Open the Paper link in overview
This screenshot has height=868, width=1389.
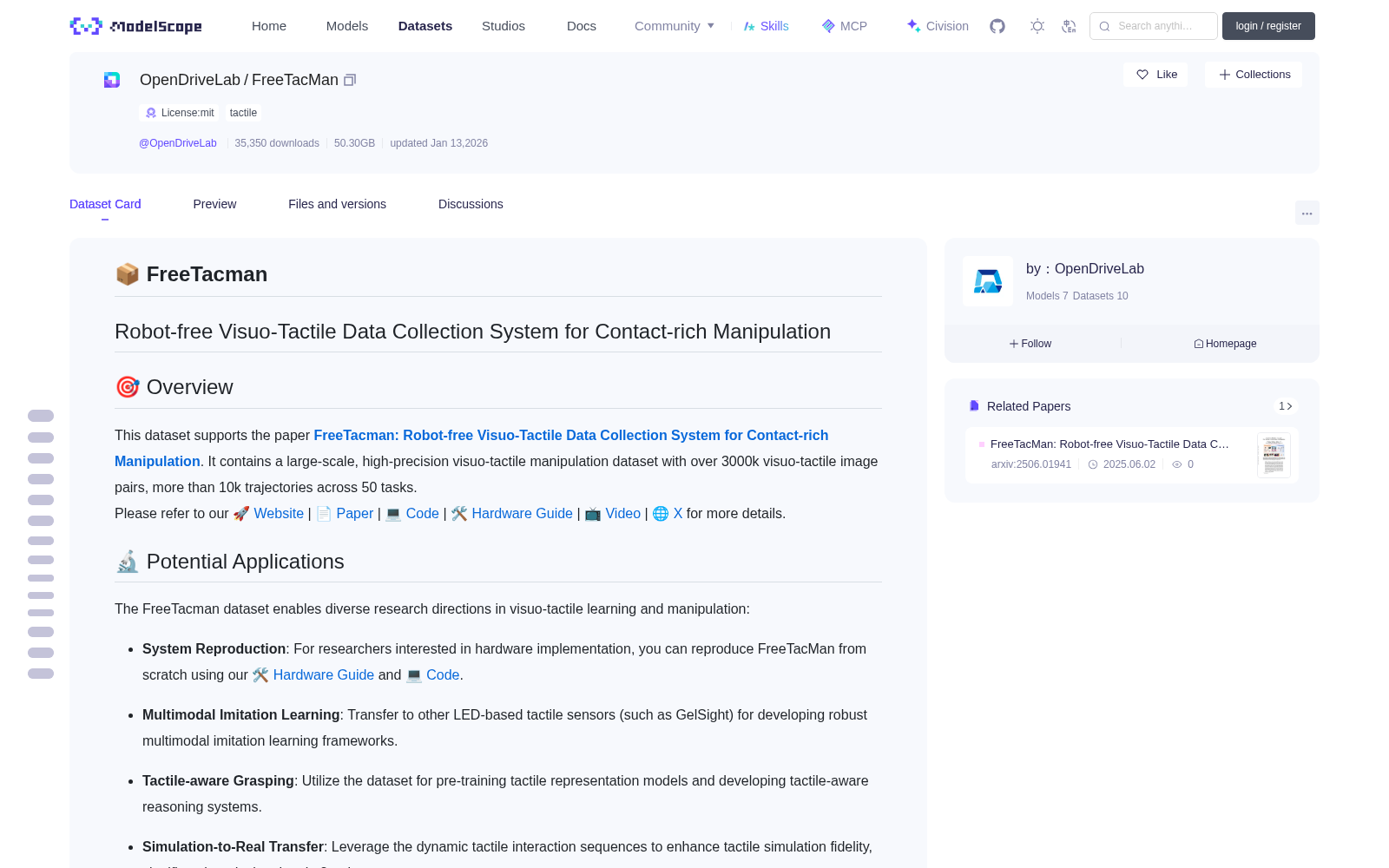(354, 514)
